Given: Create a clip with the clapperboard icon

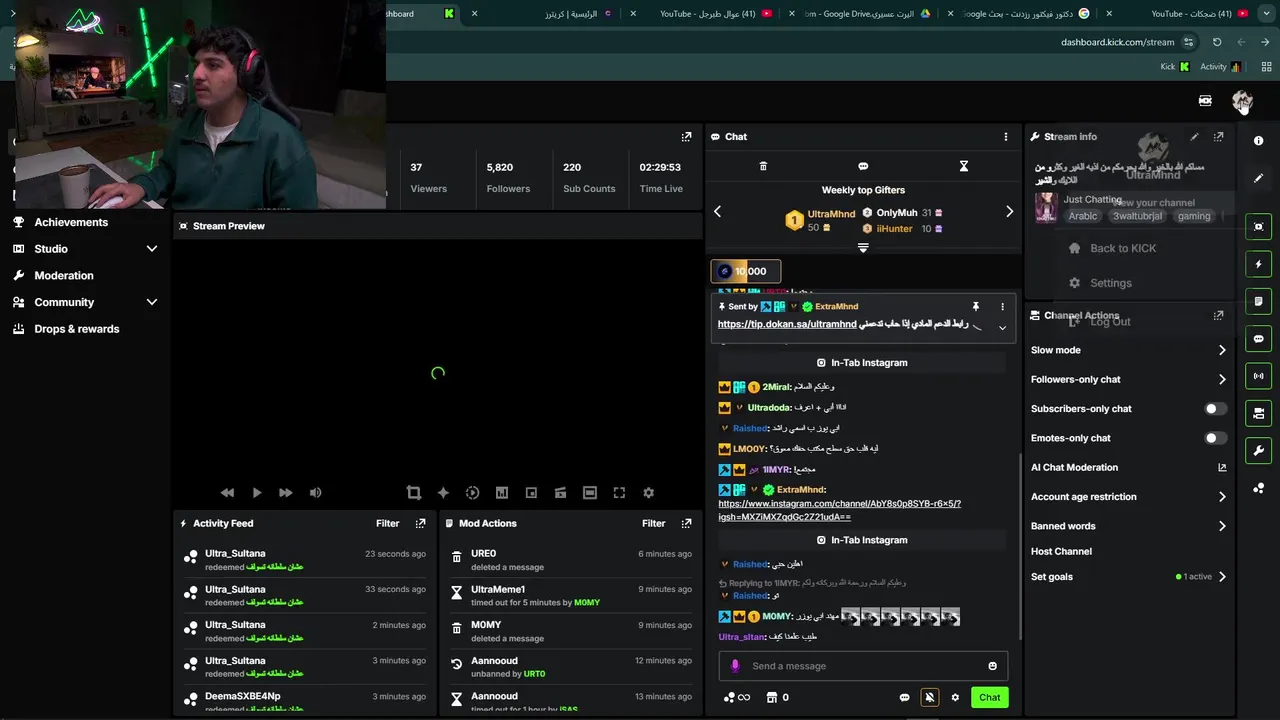Looking at the screenshot, I should coord(560,493).
